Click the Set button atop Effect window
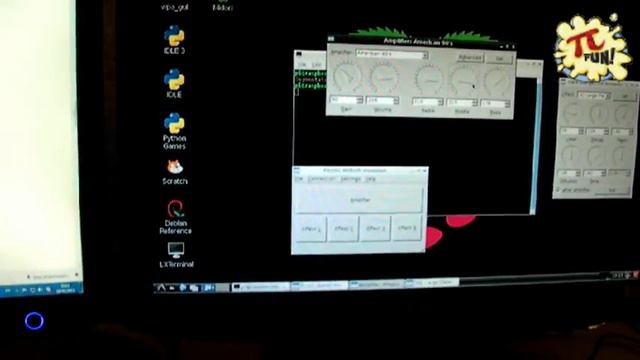 pyautogui.click(x=625, y=96)
